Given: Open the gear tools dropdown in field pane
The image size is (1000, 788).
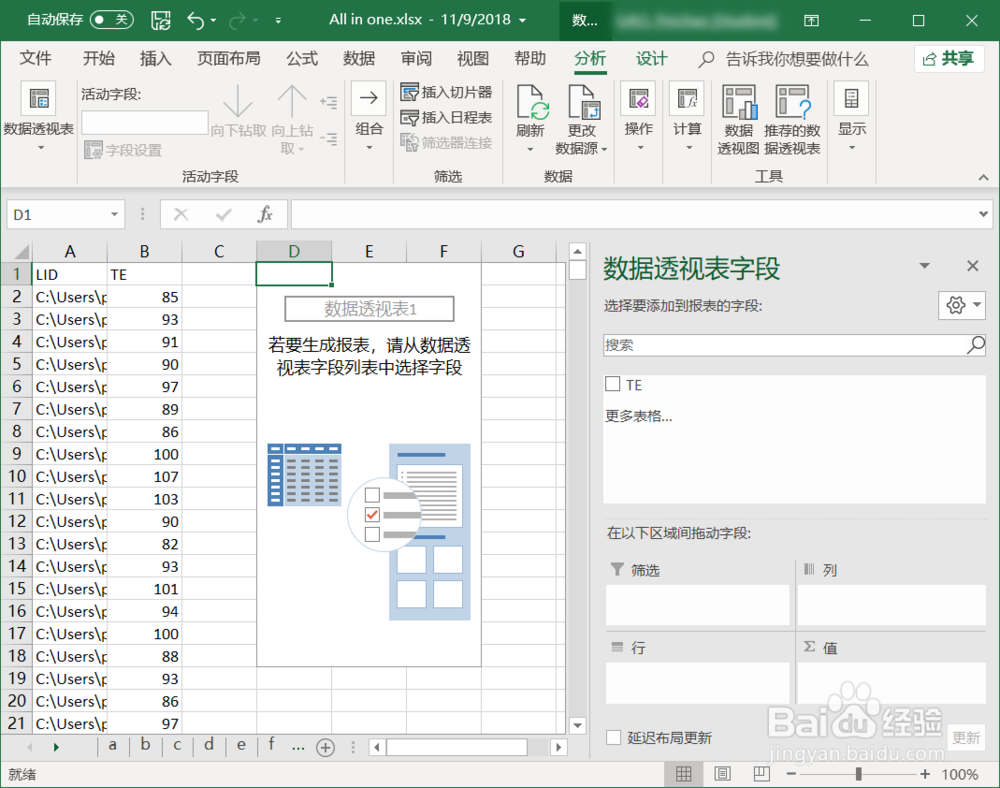Looking at the screenshot, I should coord(962,305).
